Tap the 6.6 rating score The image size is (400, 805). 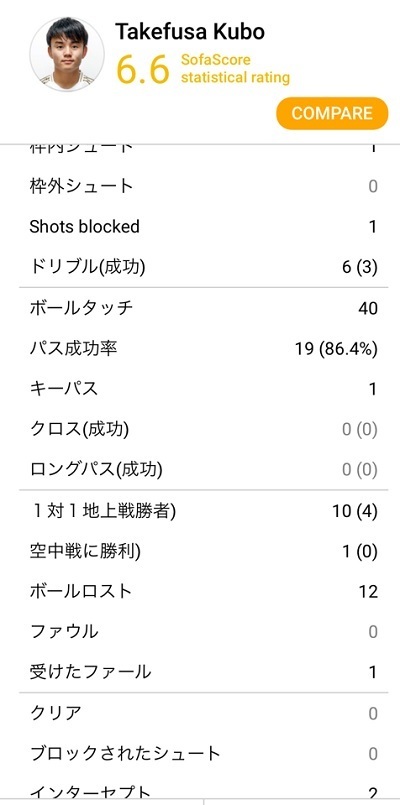[x=143, y=69]
